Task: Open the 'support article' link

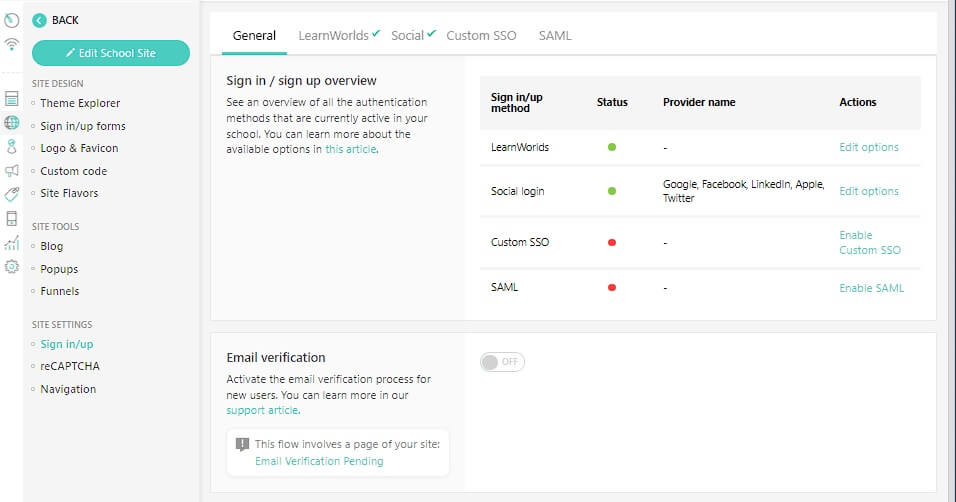Action: [x=263, y=411]
